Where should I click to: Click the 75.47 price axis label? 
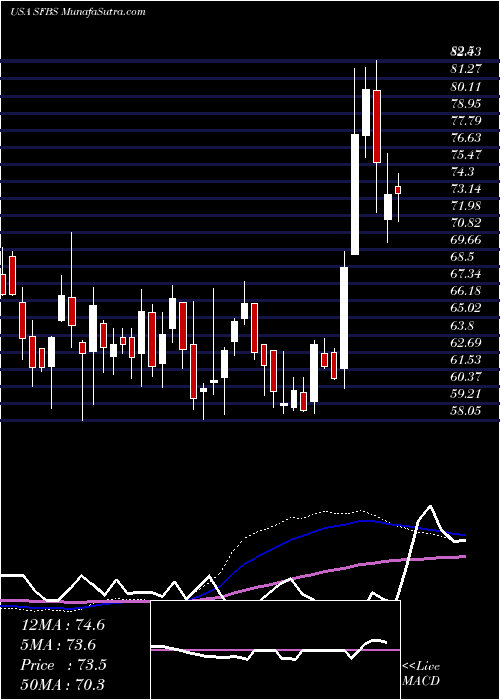pyautogui.click(x=466, y=154)
